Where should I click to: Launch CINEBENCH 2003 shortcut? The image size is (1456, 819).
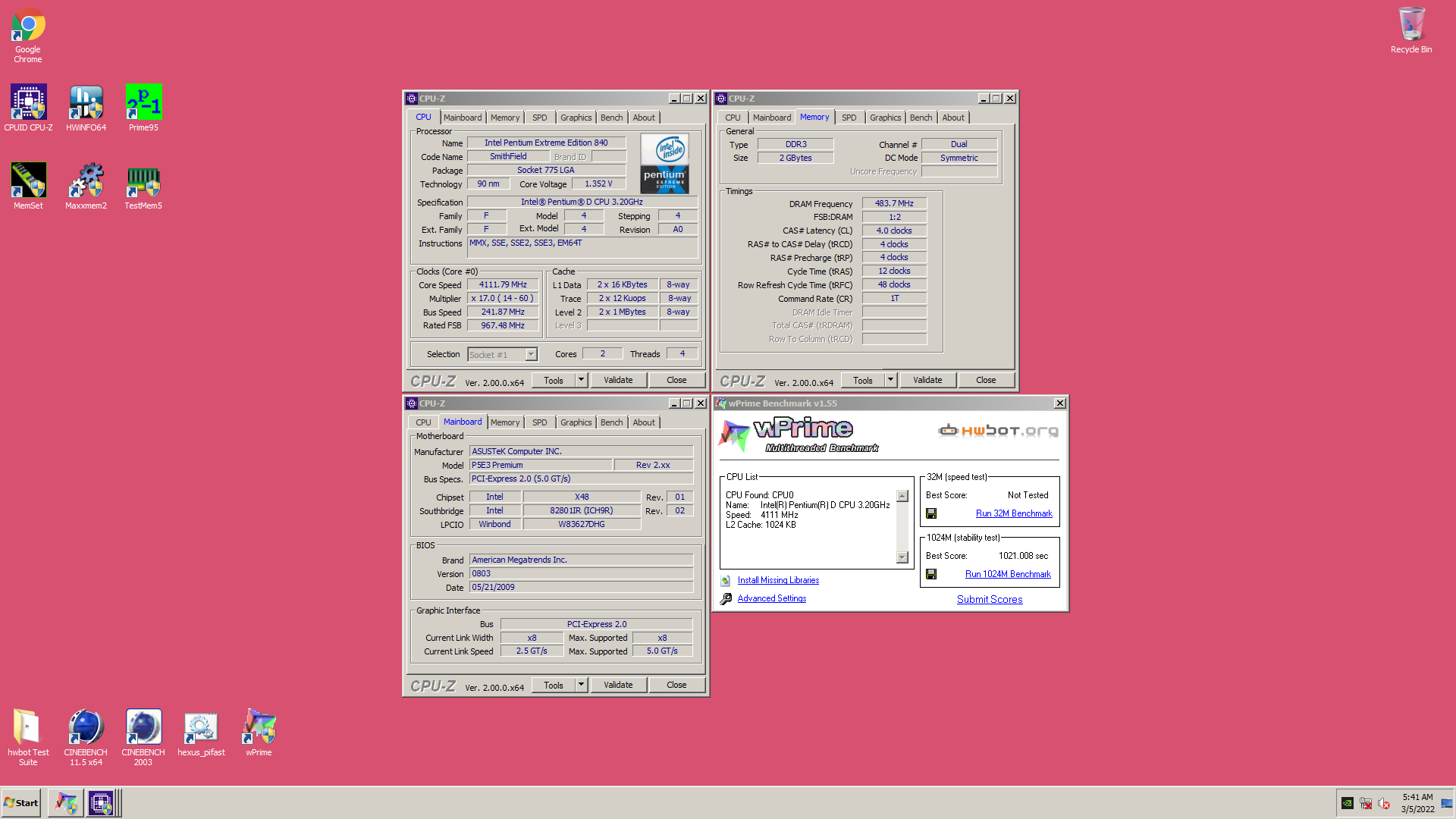pos(143,737)
